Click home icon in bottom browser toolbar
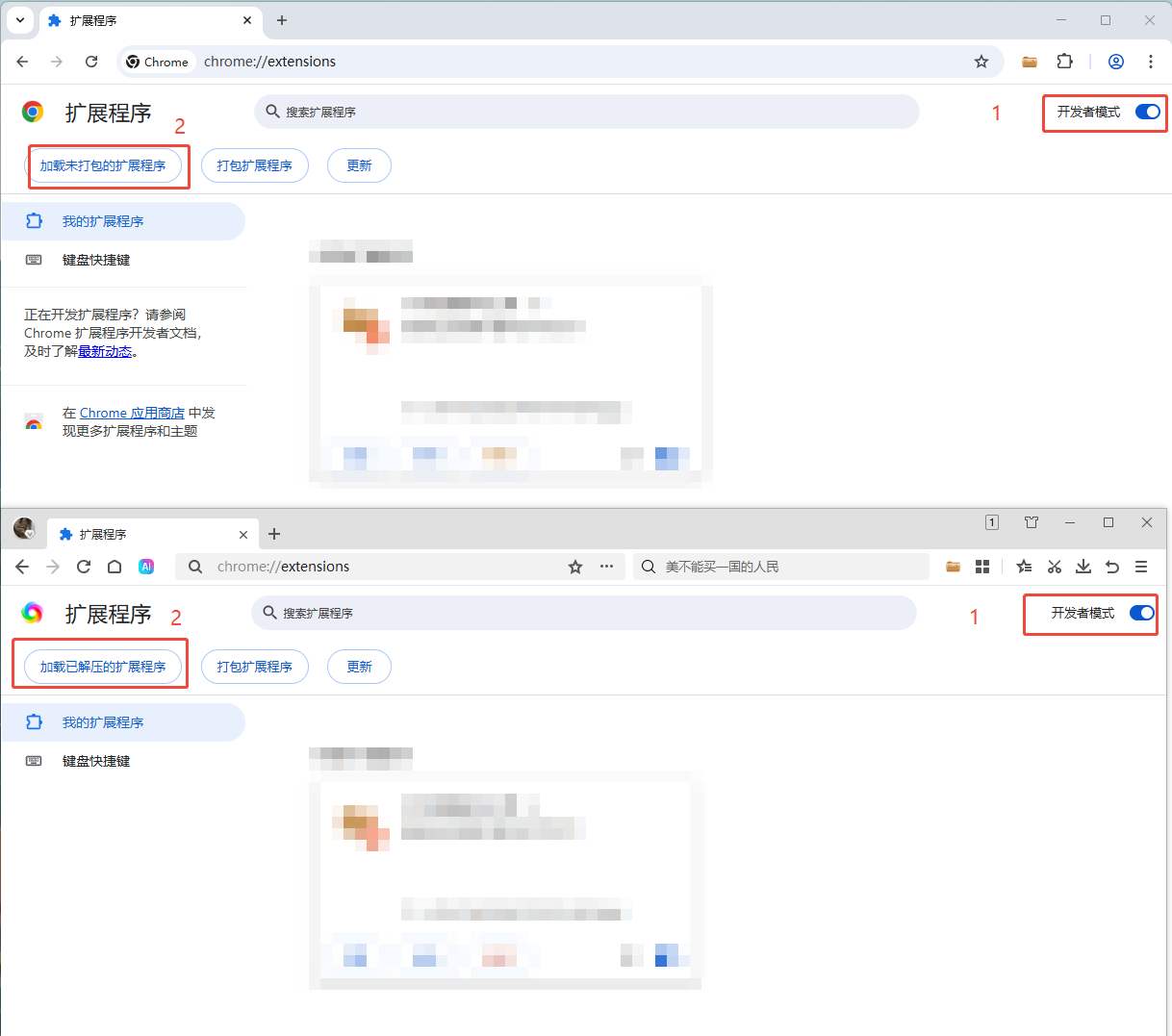The image size is (1172, 1036). 115,567
